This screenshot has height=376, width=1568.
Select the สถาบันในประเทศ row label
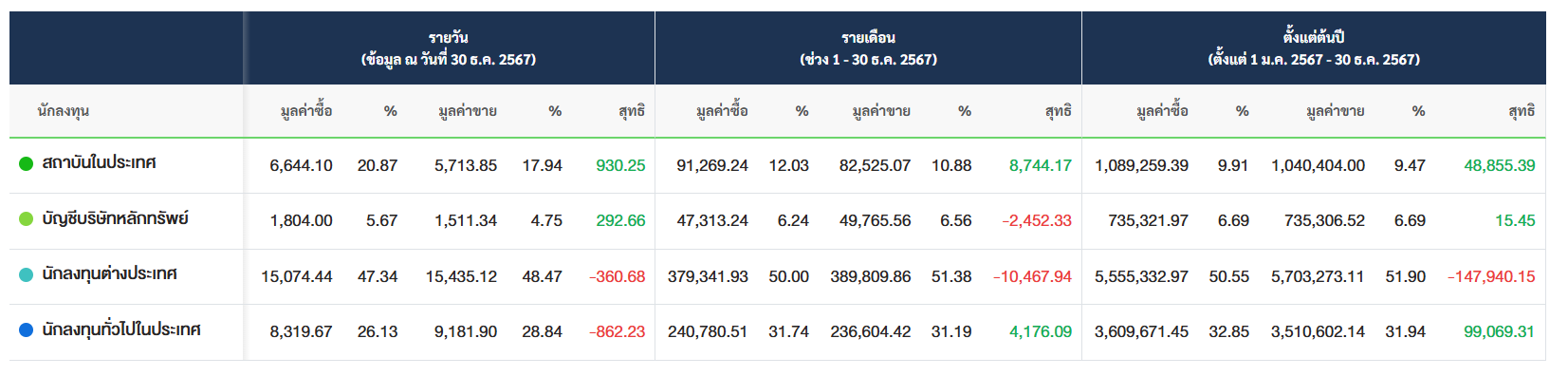tap(100, 163)
